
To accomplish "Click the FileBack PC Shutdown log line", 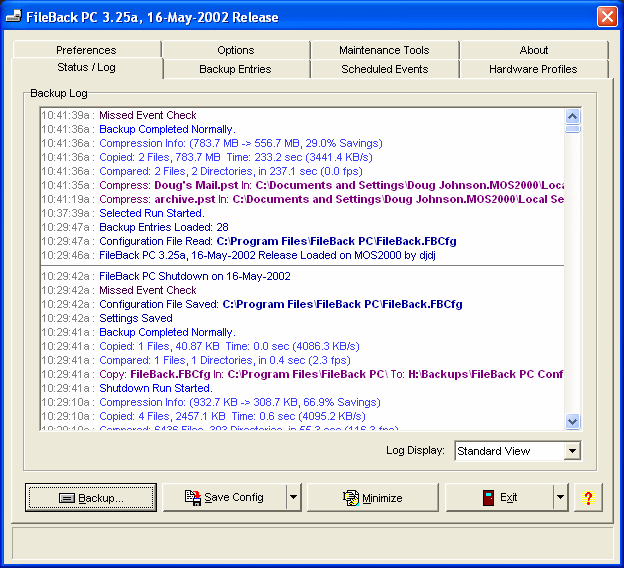I will pos(166,276).
